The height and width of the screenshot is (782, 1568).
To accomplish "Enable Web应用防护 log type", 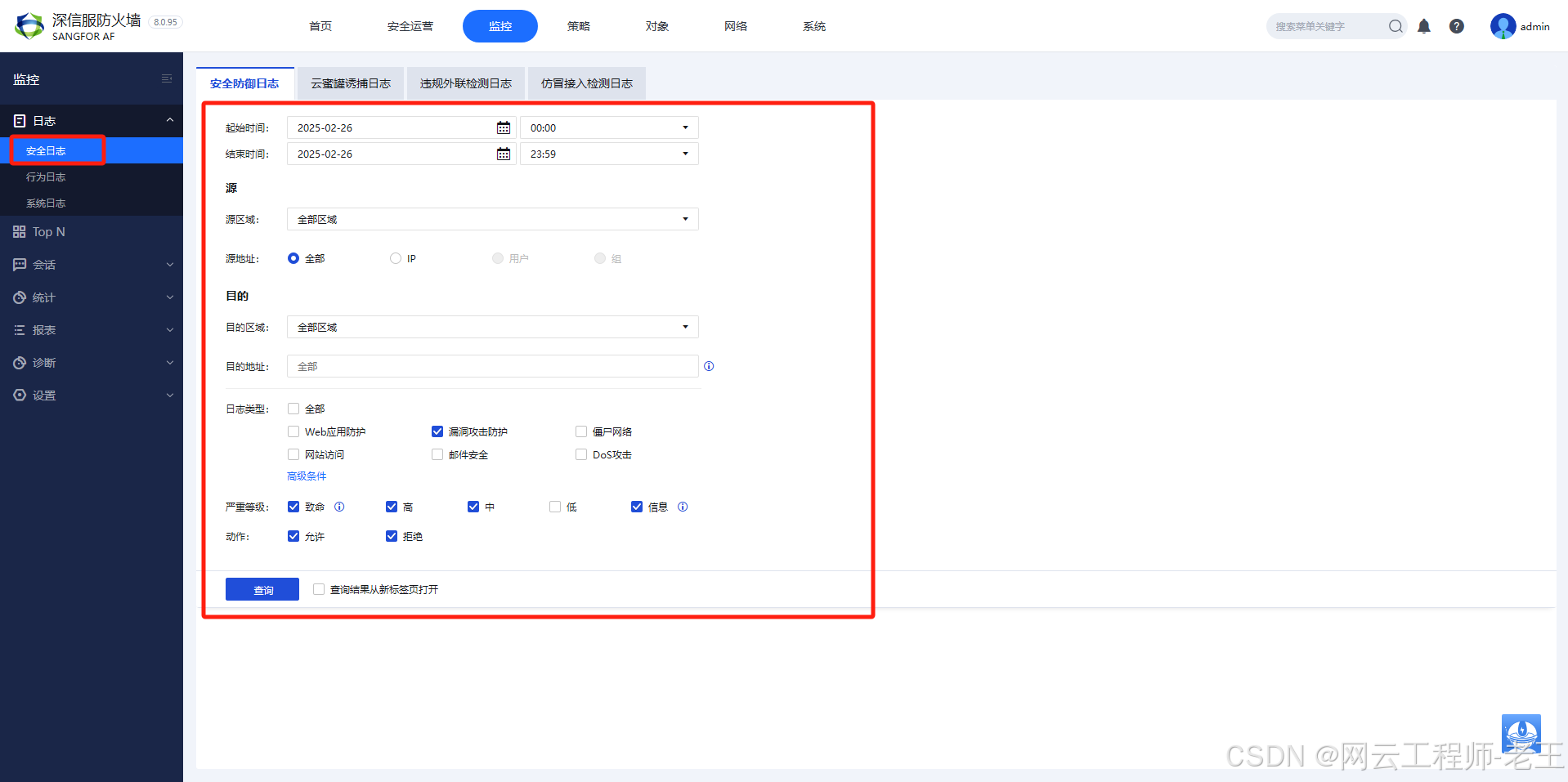I will (293, 431).
